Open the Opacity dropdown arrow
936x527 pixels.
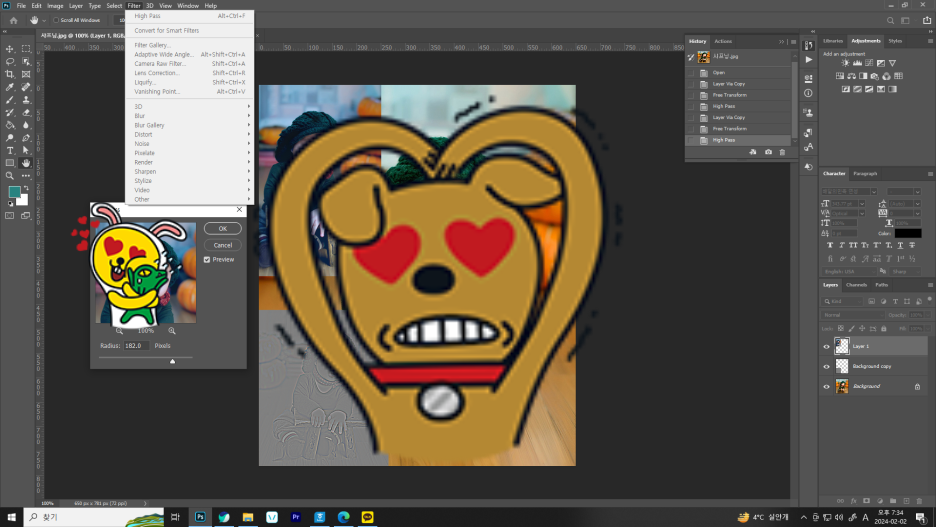pos(928,315)
